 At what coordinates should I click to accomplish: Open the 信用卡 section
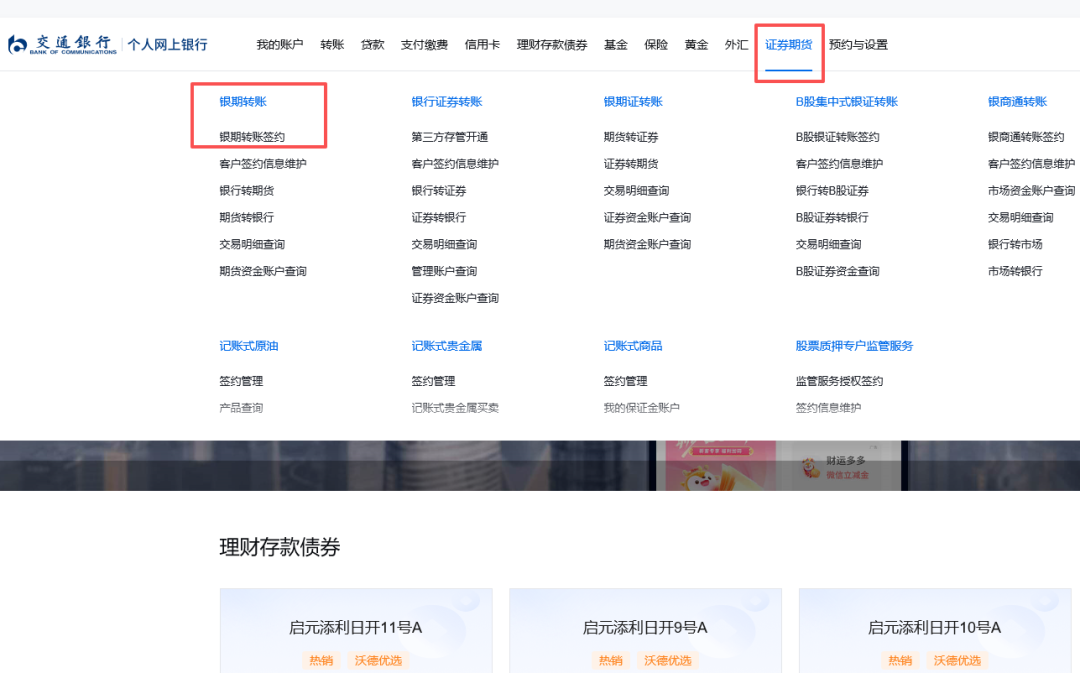point(482,44)
